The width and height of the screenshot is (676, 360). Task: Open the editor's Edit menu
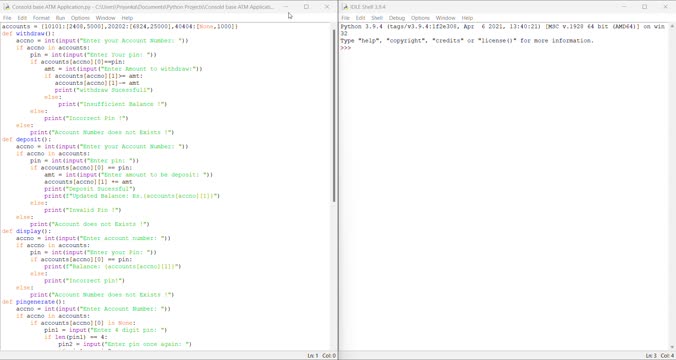[22, 18]
